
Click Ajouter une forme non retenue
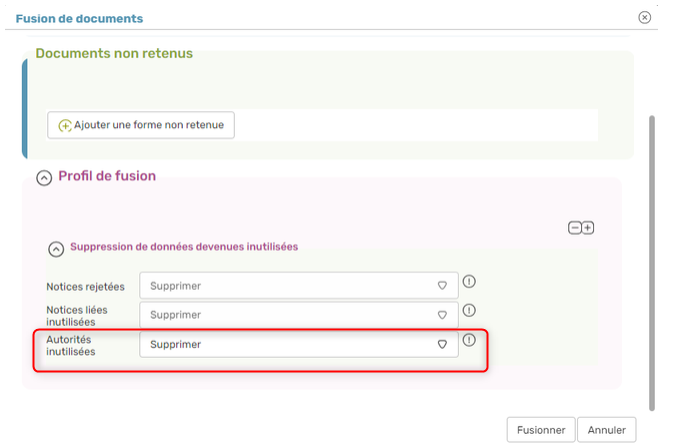point(141,125)
